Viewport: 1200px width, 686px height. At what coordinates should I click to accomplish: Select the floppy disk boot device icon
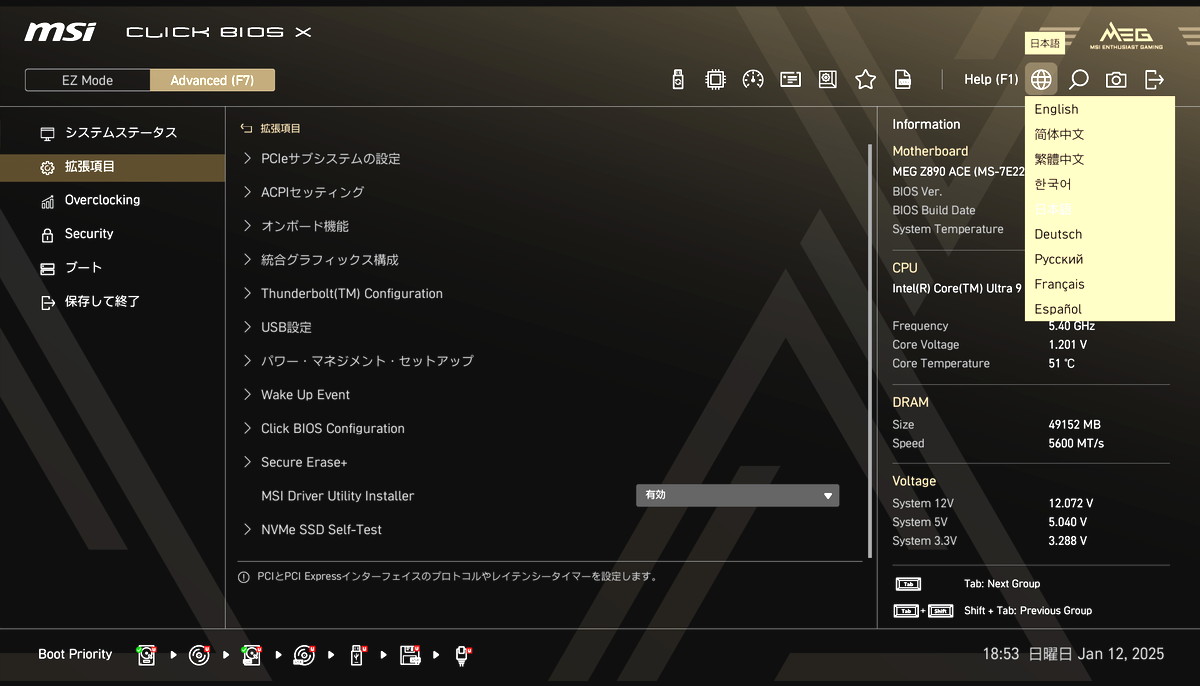(x=410, y=655)
